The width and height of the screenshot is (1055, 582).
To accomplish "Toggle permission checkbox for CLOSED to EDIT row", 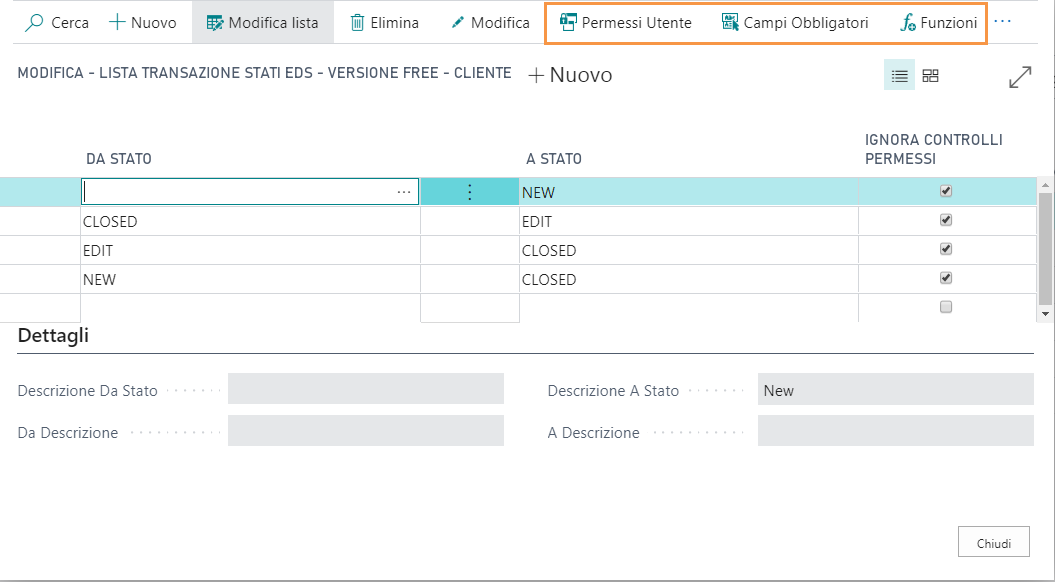I will (946, 220).
